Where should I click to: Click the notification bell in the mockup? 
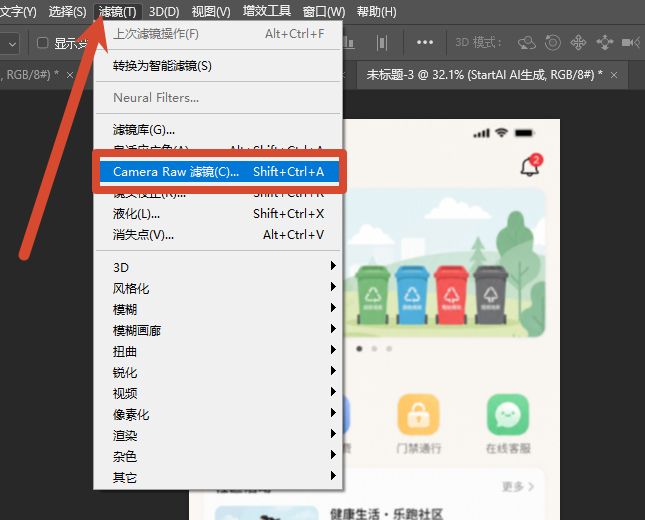tap(530, 166)
